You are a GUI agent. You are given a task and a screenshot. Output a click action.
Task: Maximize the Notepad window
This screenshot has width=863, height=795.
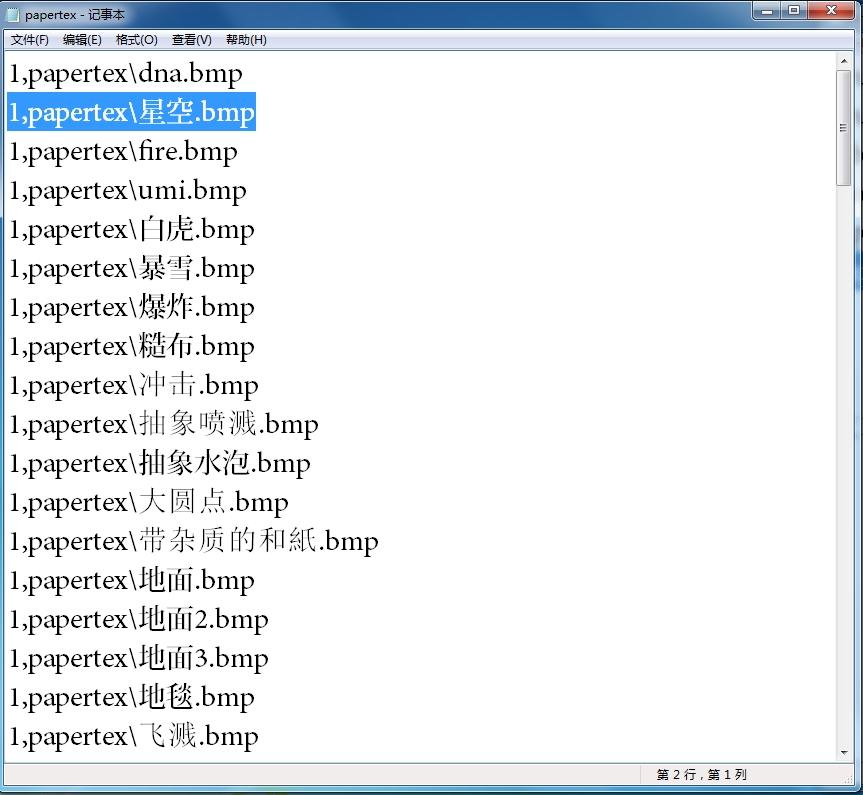(x=794, y=11)
